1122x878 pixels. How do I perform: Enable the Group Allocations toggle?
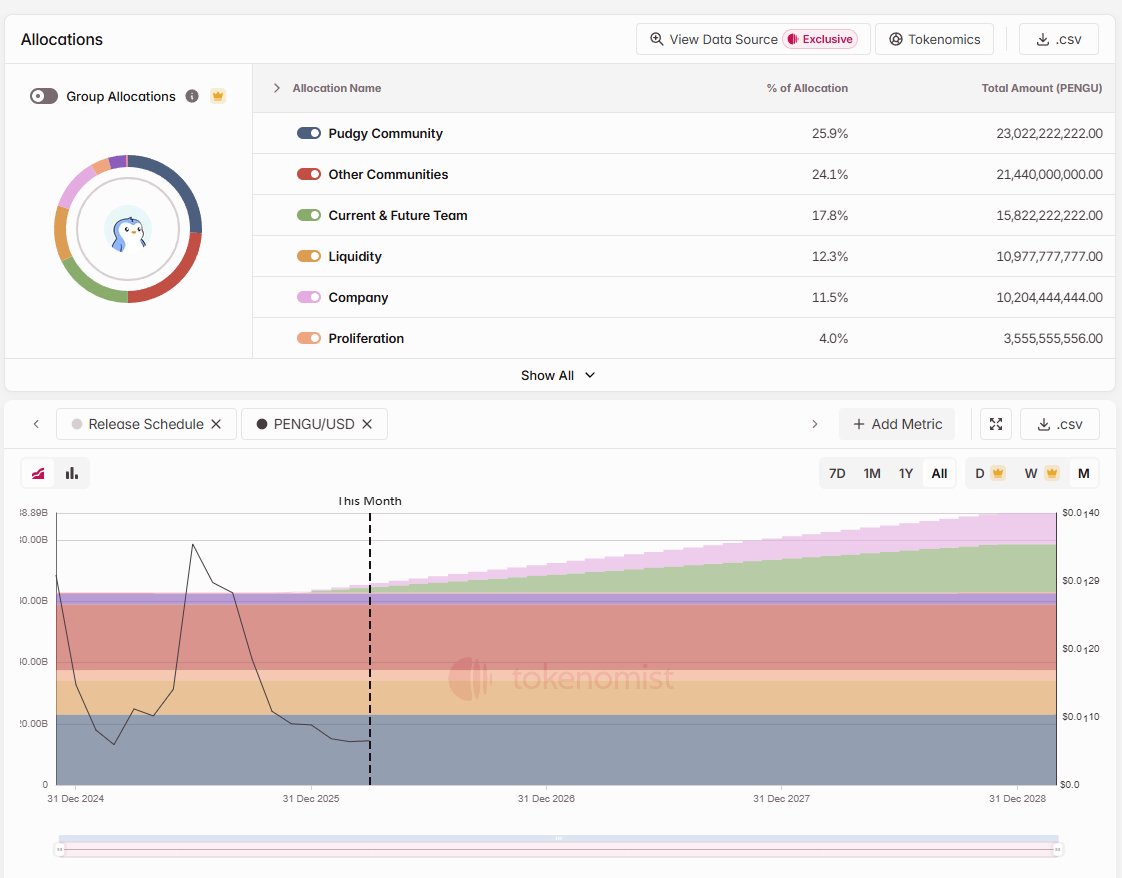coord(44,96)
